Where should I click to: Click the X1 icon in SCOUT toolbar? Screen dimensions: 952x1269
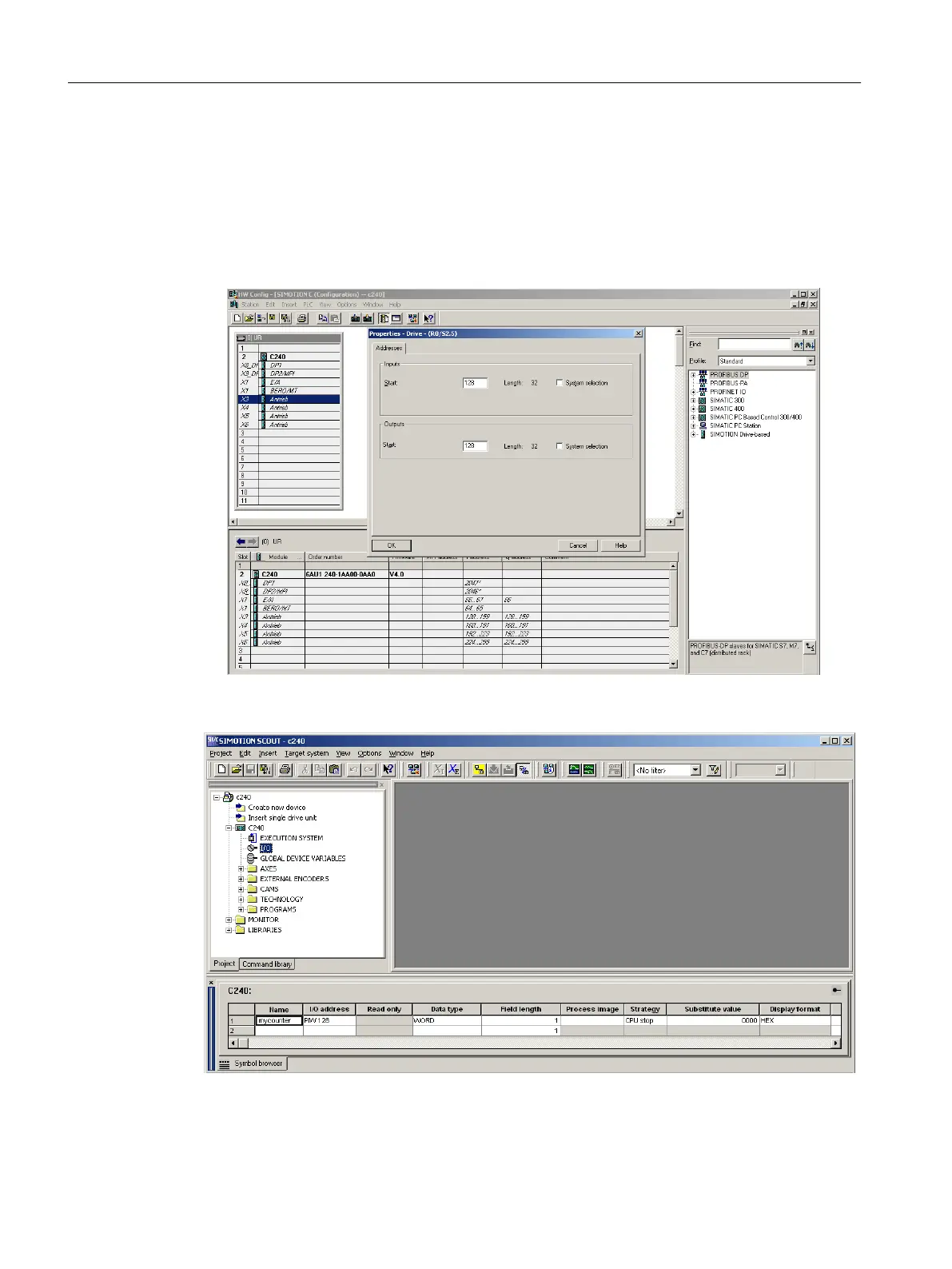(439, 769)
